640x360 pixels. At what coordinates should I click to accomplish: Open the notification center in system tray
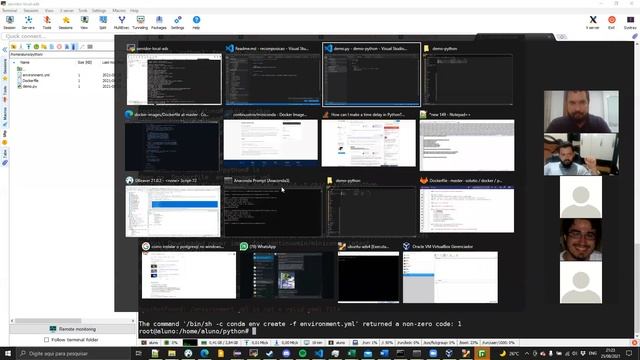tap(629, 353)
